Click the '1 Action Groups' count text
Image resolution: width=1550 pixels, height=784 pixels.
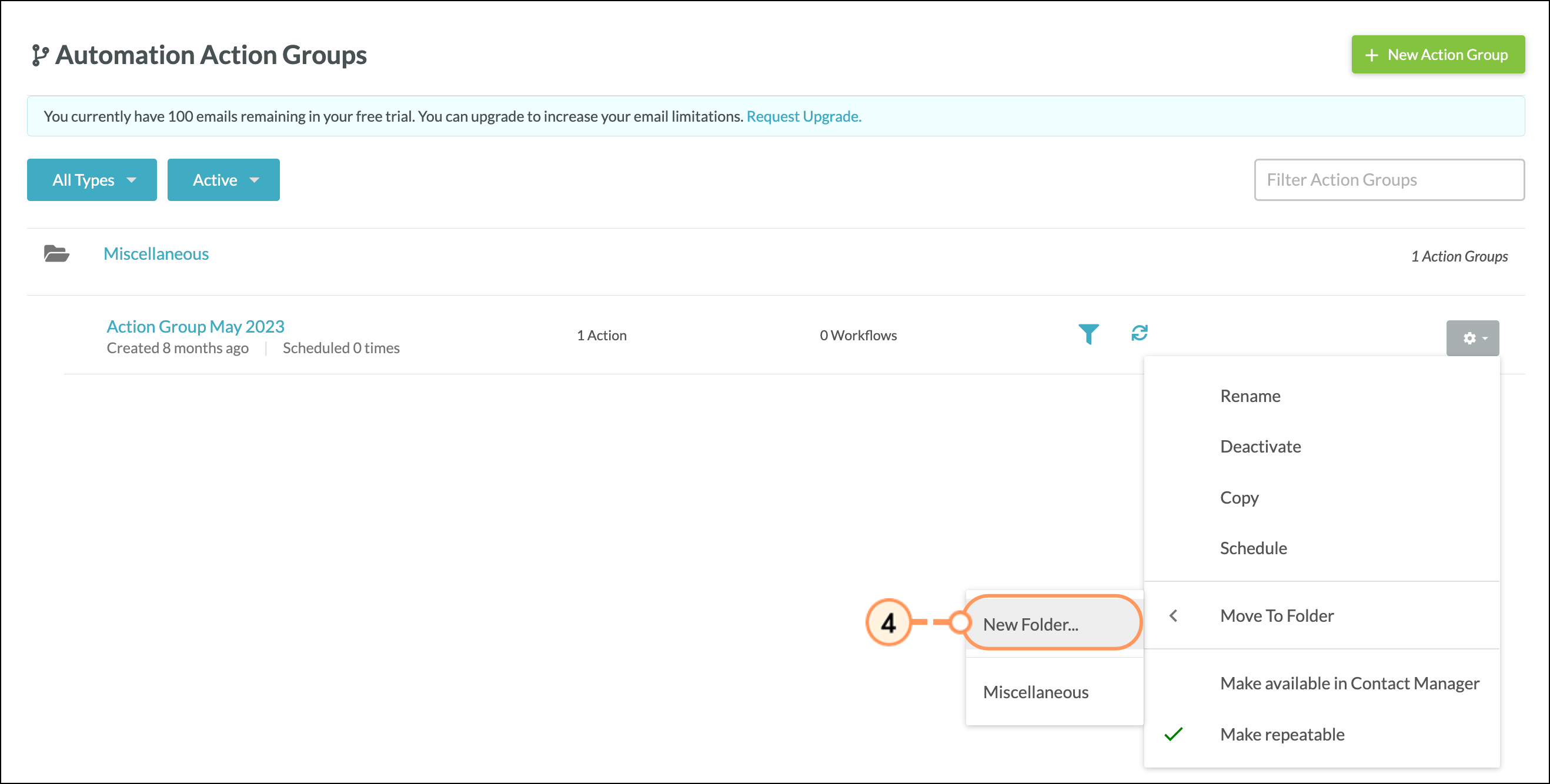[x=1460, y=256]
